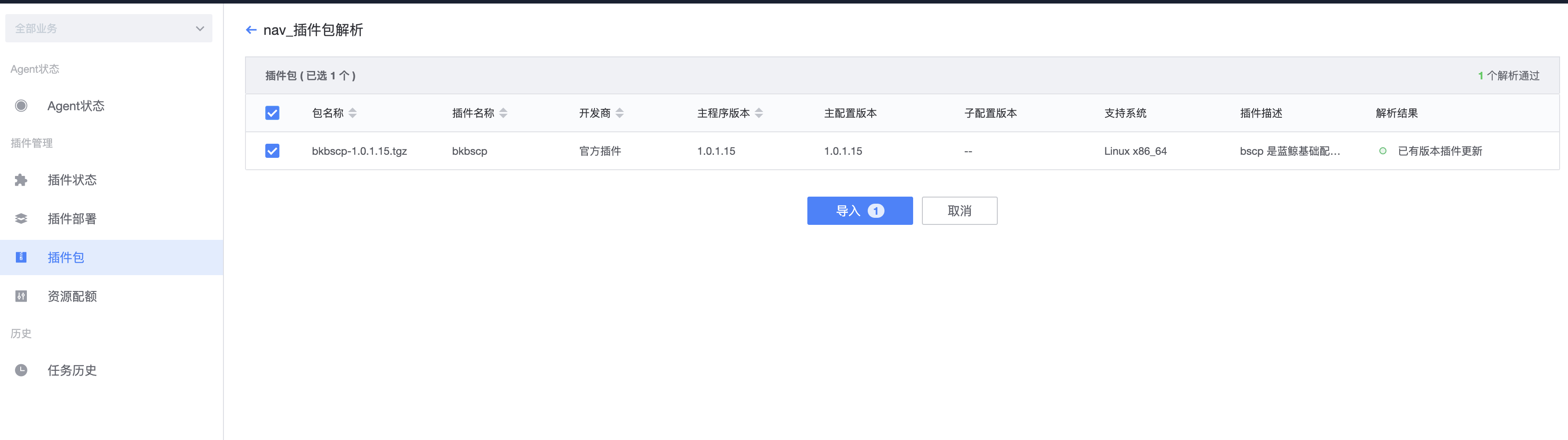This screenshot has height=440, width=1568.
Task: Click the -- value under 子配置版本
Action: coord(968,151)
